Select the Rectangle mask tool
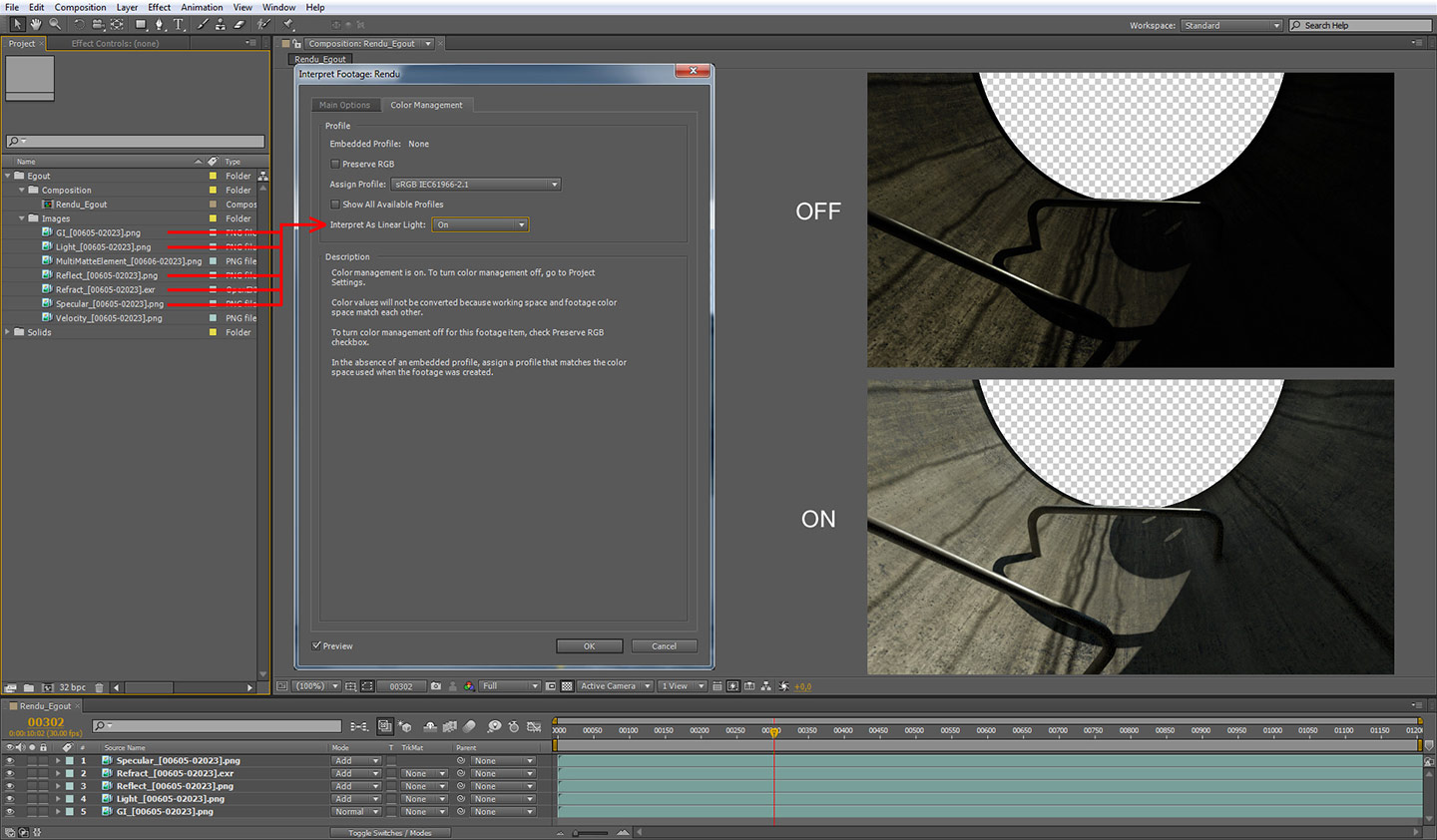Viewport: 1437px width, 840px height. coord(141,24)
